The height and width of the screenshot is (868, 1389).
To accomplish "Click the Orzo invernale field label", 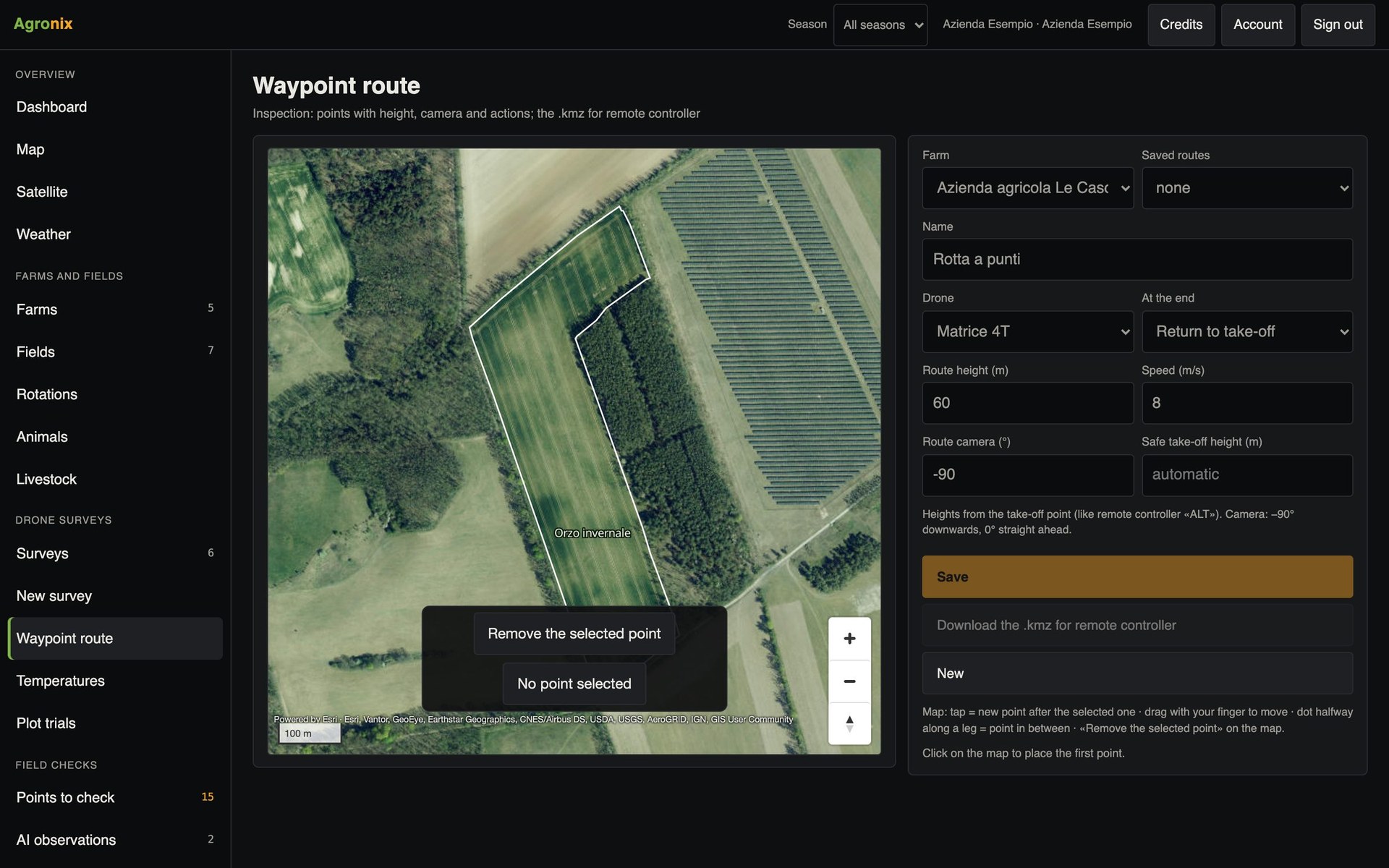I will [592, 533].
